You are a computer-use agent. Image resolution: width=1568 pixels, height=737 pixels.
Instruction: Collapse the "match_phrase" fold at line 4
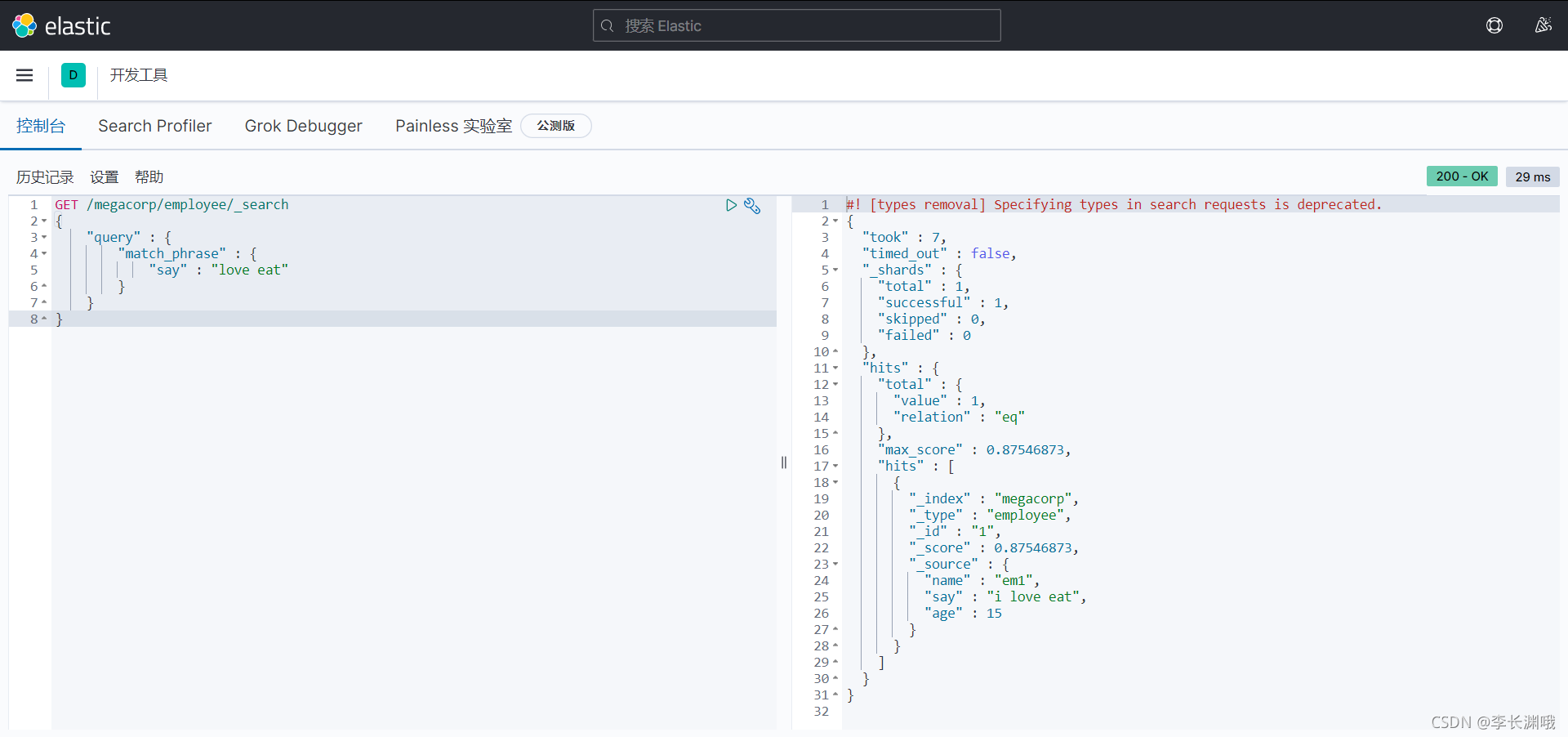(44, 254)
